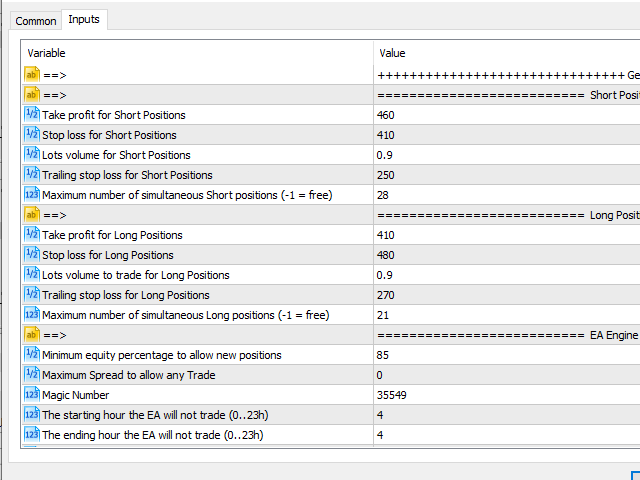
Task: Click the 'Stop loss for Long Positions' label
Action: click(x=108, y=255)
